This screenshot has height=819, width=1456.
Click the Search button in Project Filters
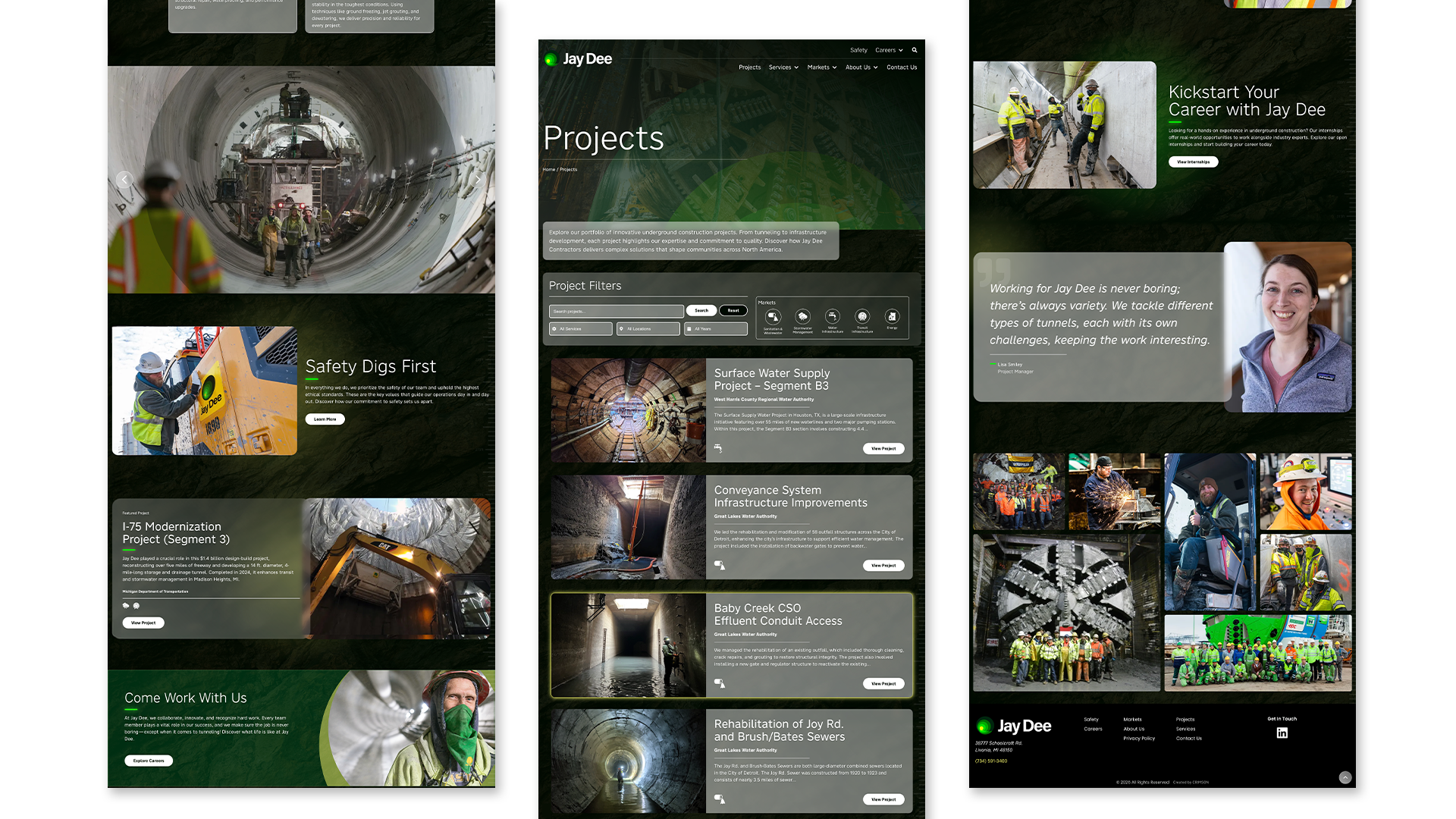(x=701, y=310)
